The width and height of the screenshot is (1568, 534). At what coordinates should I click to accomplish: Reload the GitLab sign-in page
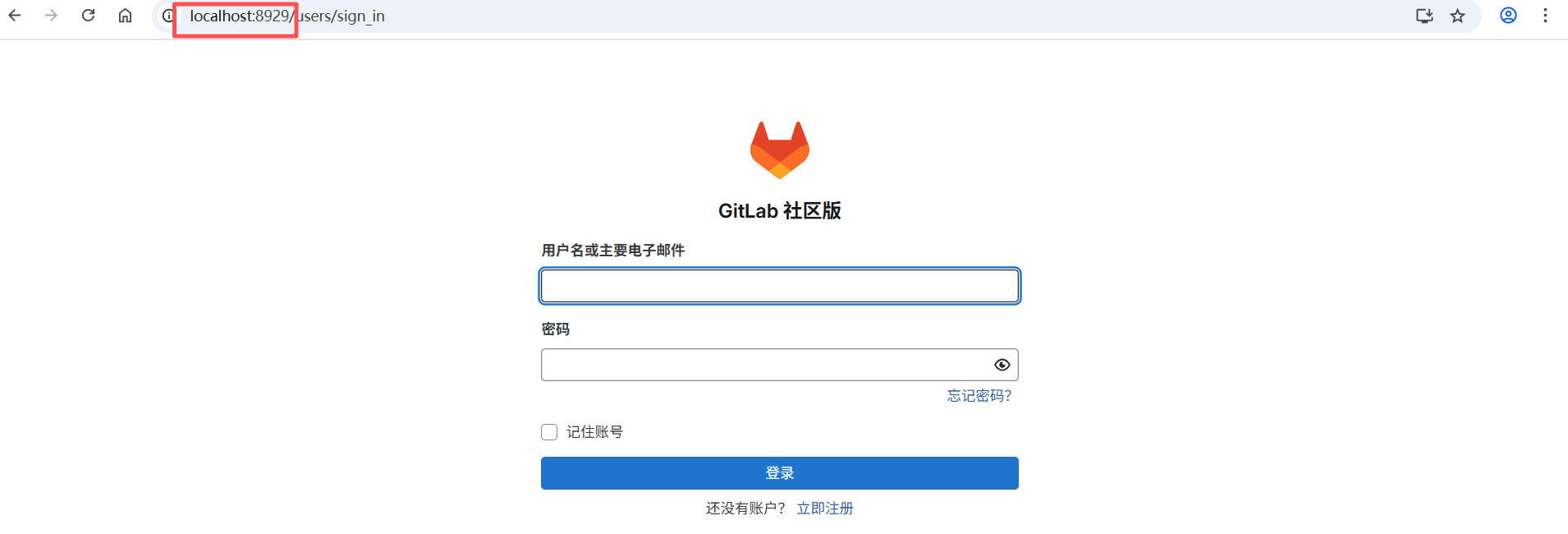[x=88, y=16]
